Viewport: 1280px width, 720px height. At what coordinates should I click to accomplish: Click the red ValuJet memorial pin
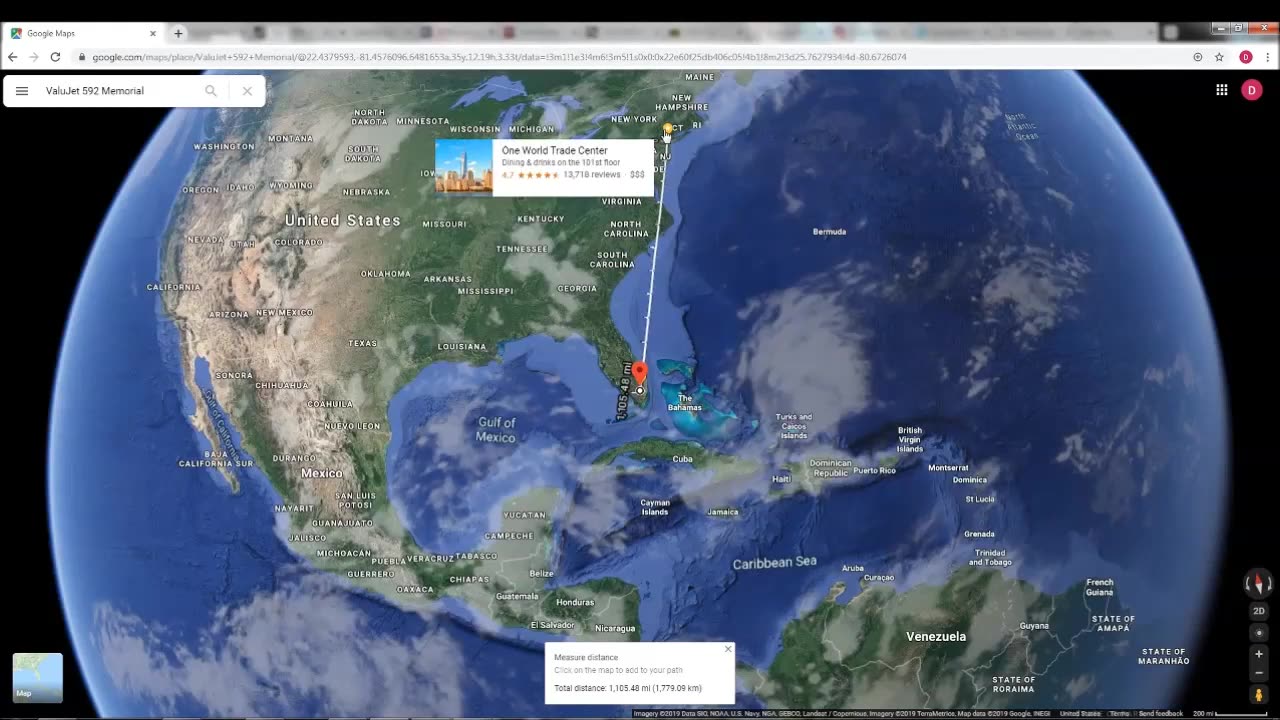[640, 373]
